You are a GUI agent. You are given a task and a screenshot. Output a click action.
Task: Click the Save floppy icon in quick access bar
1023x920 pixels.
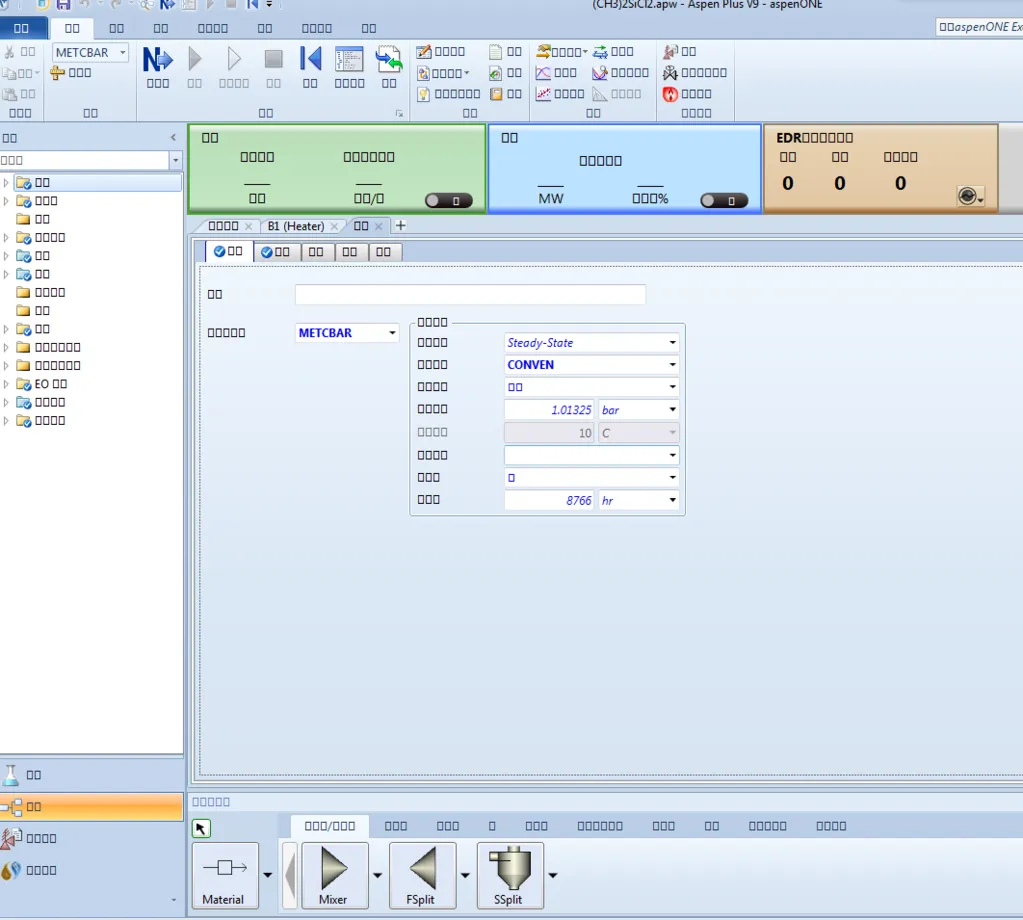63,5
